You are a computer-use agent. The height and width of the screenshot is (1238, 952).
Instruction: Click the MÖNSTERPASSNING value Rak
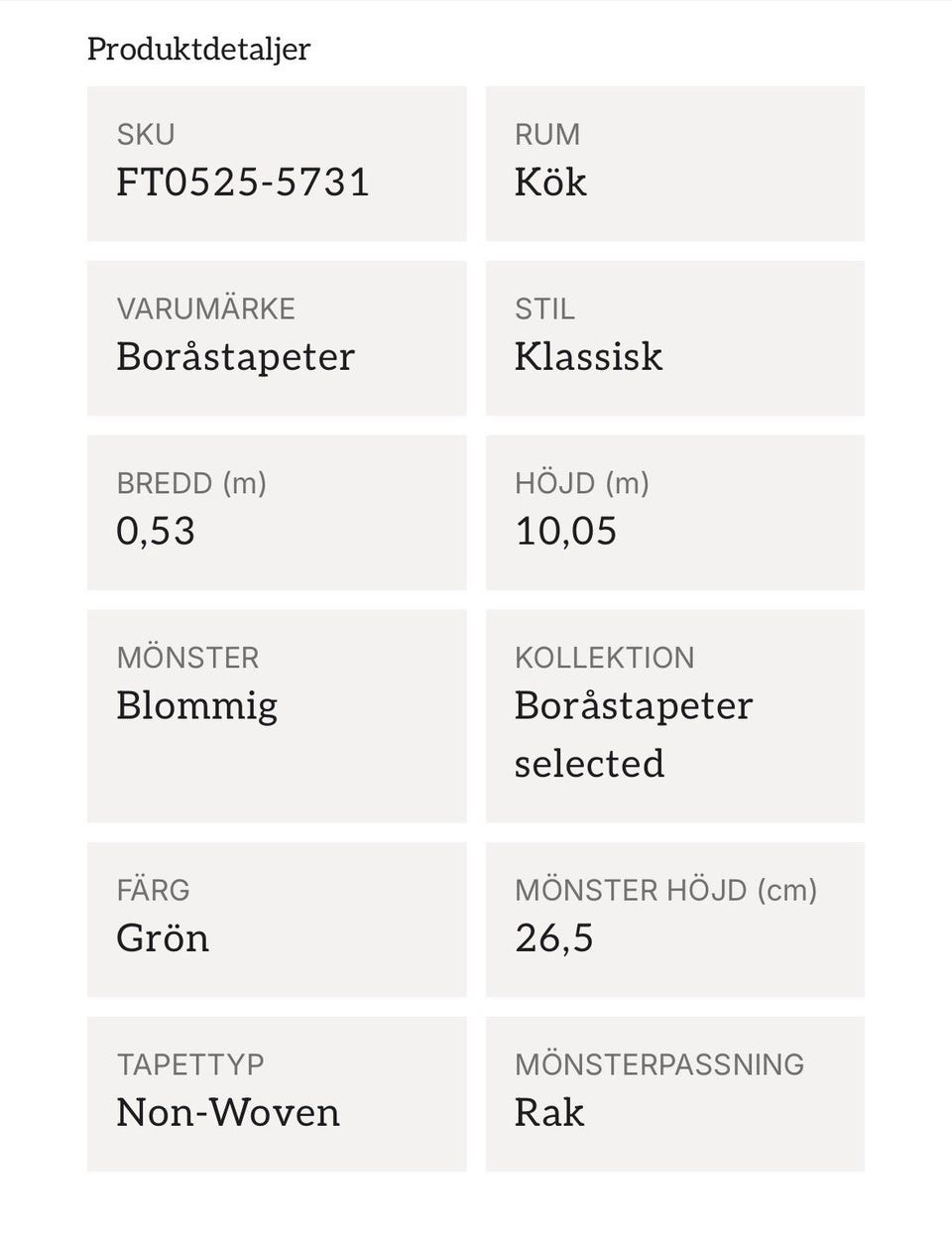[x=548, y=1113]
